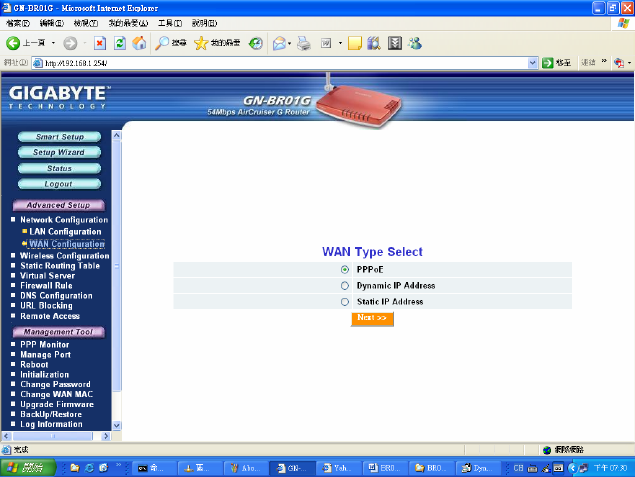Viewport: 635px width, 477px height.
Task: Open DNS Configuration link
Action: (56, 296)
